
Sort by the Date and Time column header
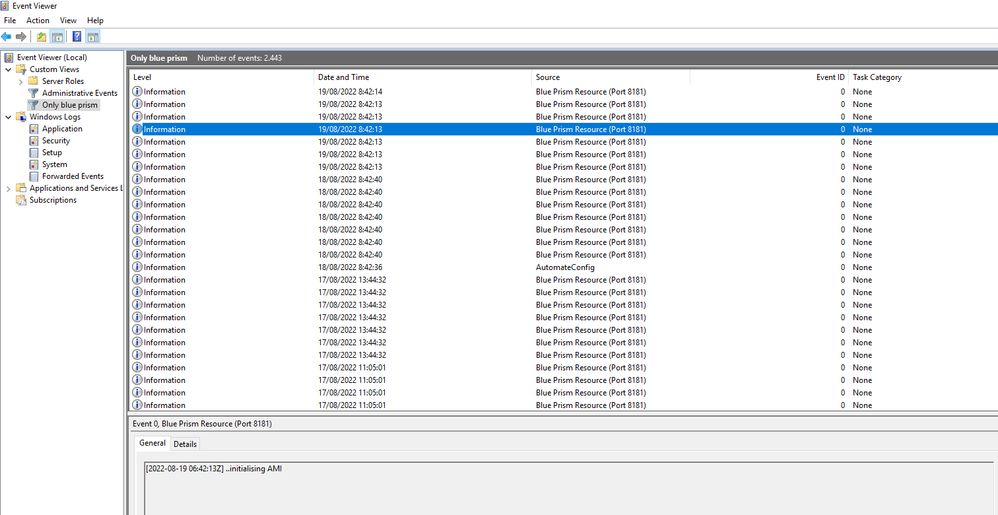coord(423,78)
